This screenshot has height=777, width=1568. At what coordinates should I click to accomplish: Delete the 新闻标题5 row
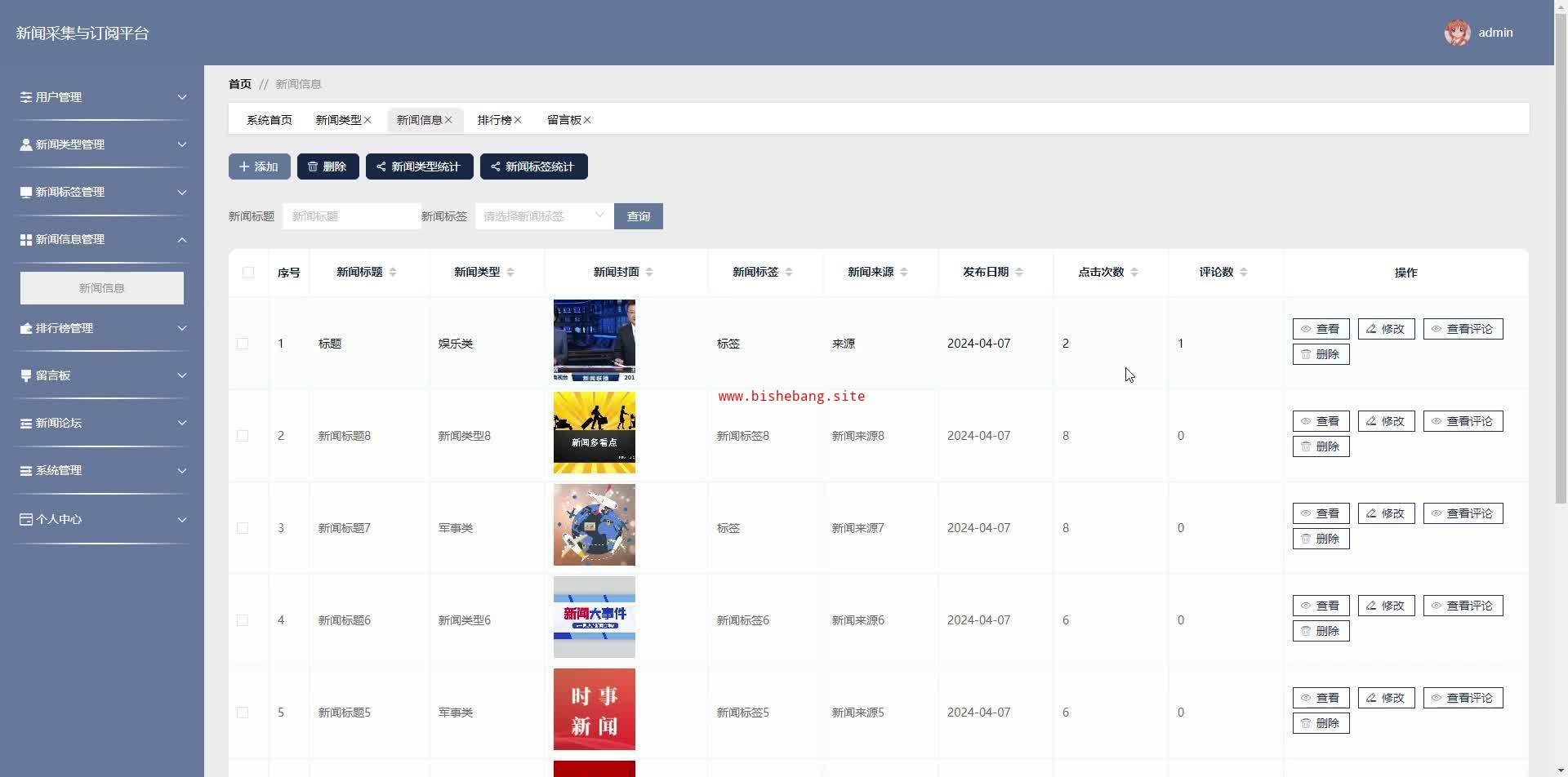[x=1321, y=723]
